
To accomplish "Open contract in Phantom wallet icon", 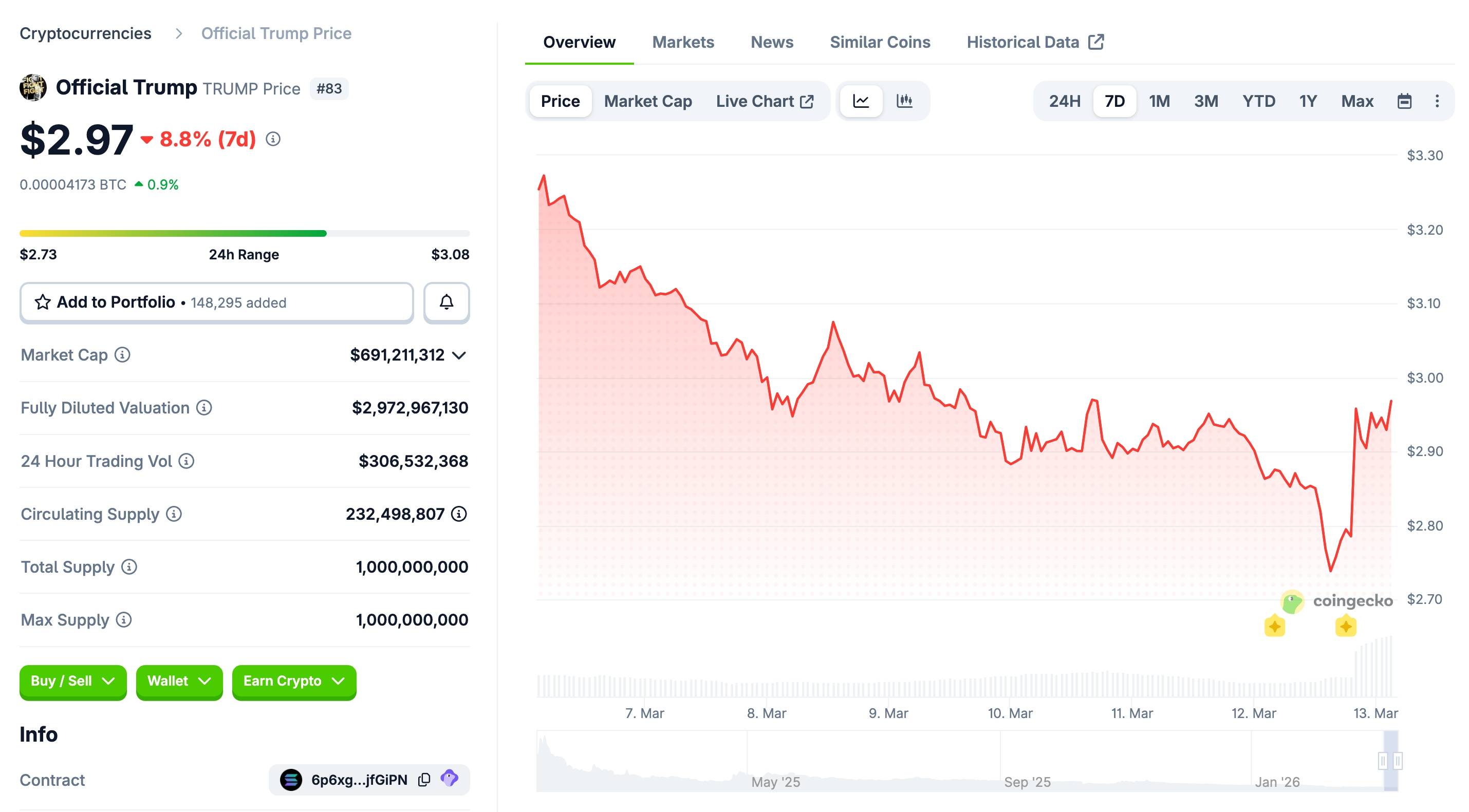I will click(450, 779).
